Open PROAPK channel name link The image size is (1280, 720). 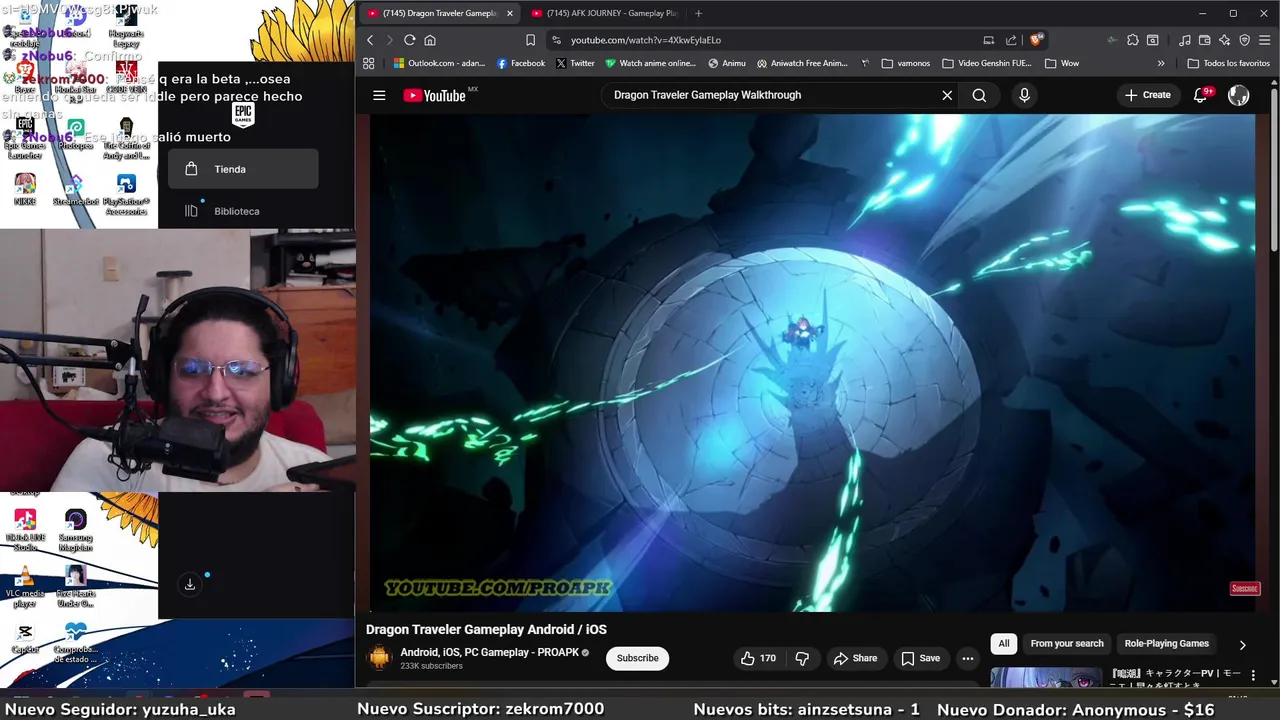point(490,652)
